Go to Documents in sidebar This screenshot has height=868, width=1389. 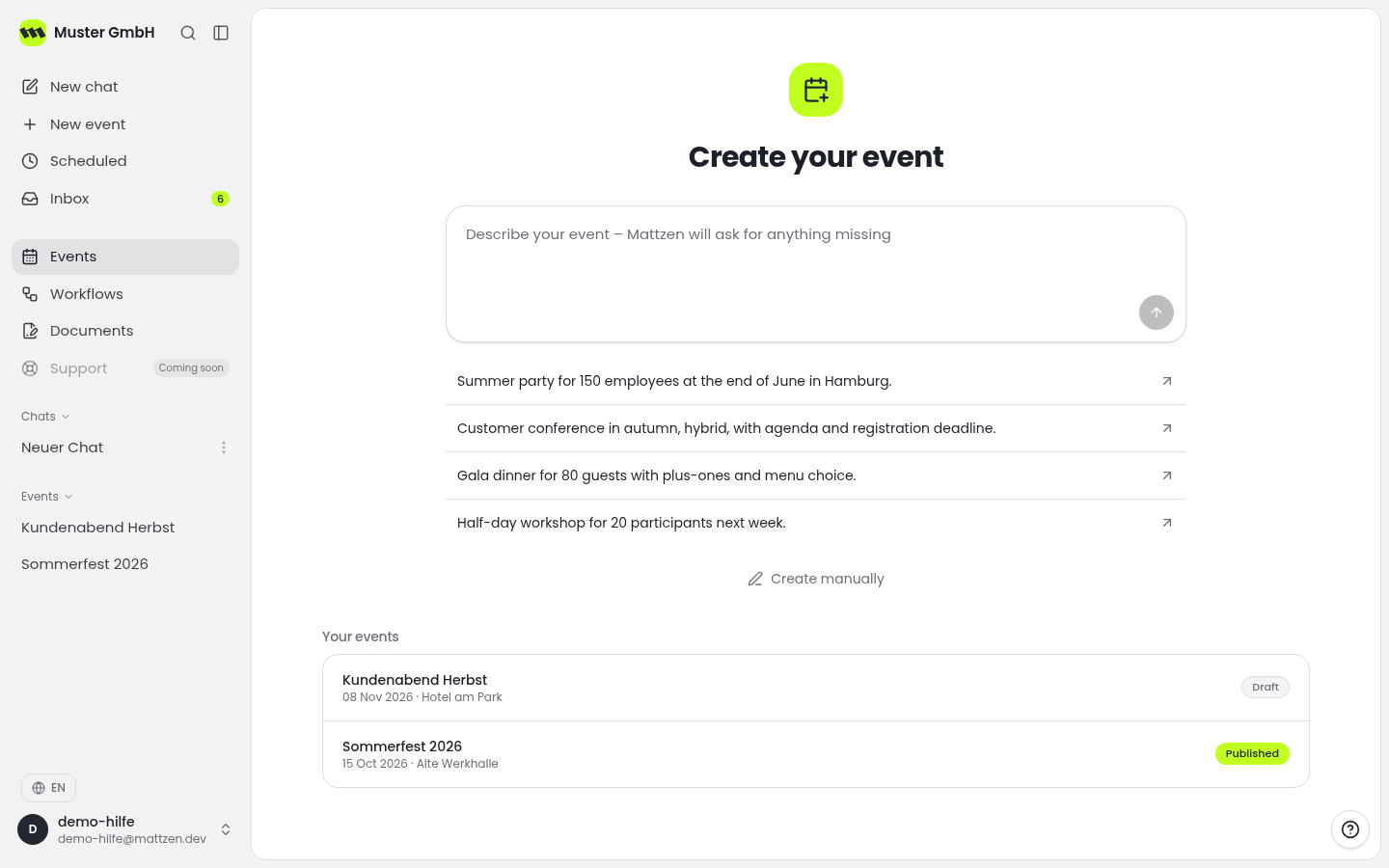(125, 331)
